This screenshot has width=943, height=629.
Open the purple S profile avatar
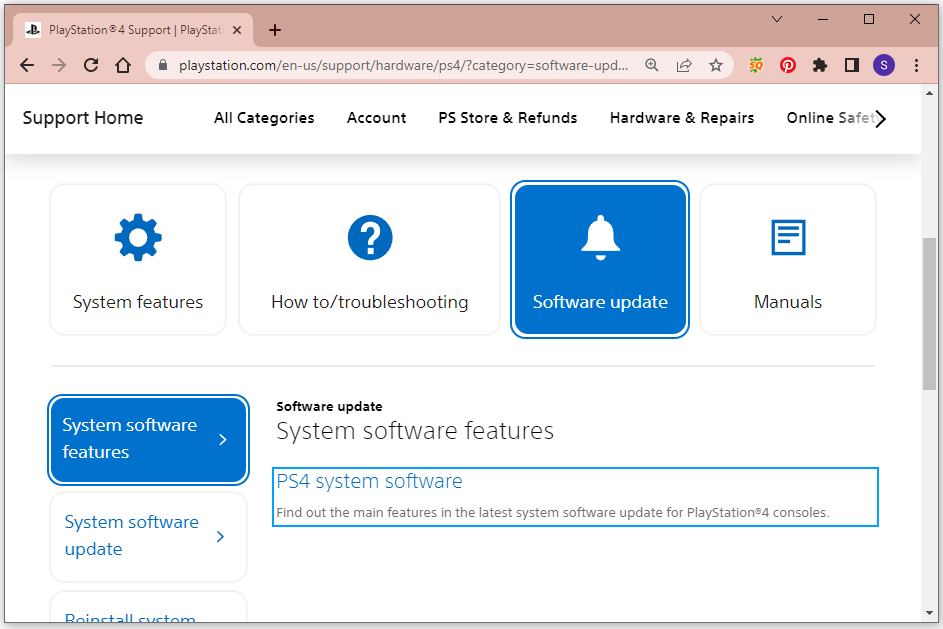click(x=884, y=65)
